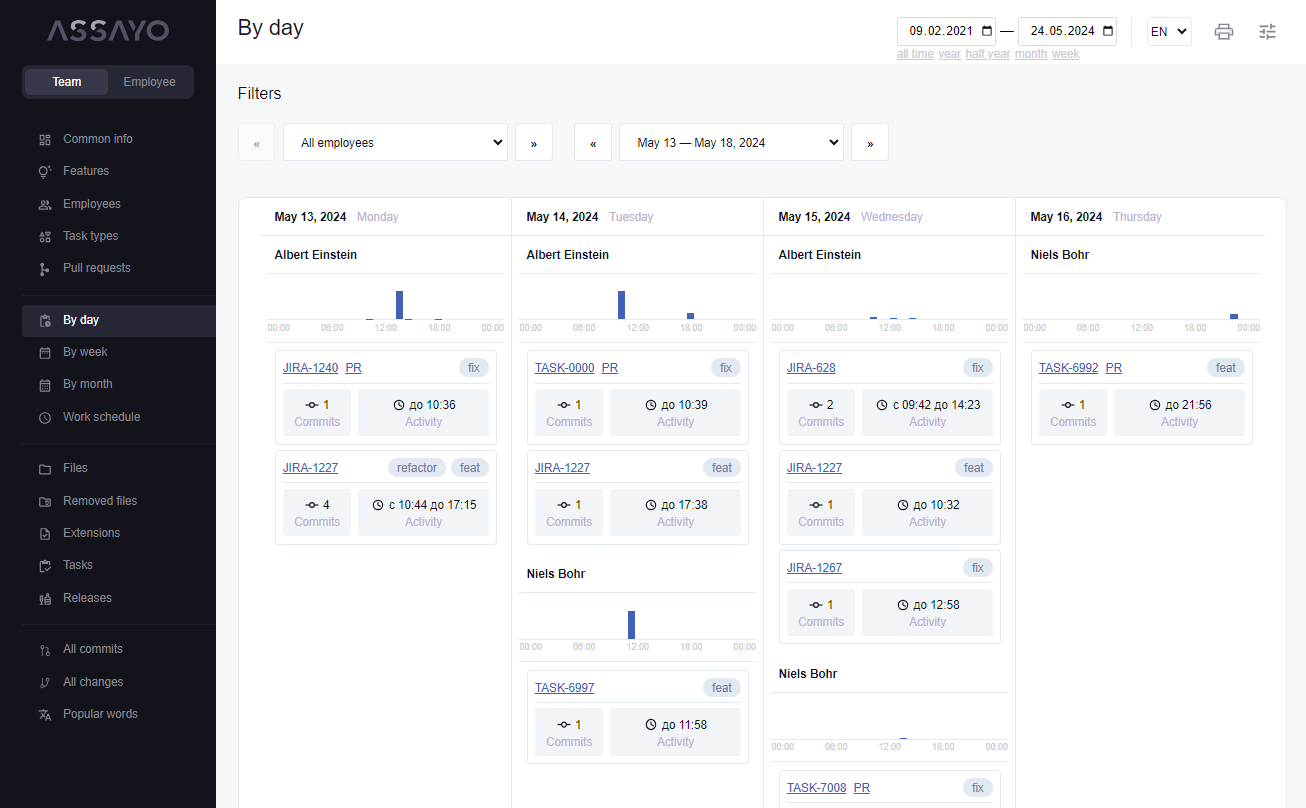Open the filter settings sliders icon
The image size is (1306, 808).
point(1267,31)
